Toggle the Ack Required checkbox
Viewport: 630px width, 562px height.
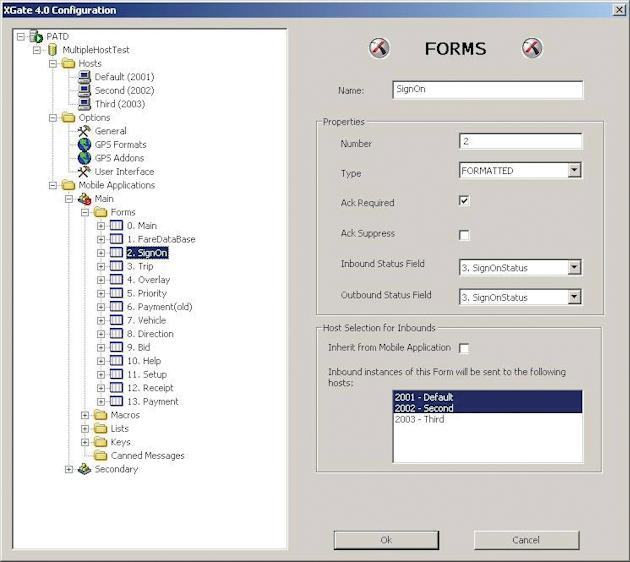pos(464,201)
